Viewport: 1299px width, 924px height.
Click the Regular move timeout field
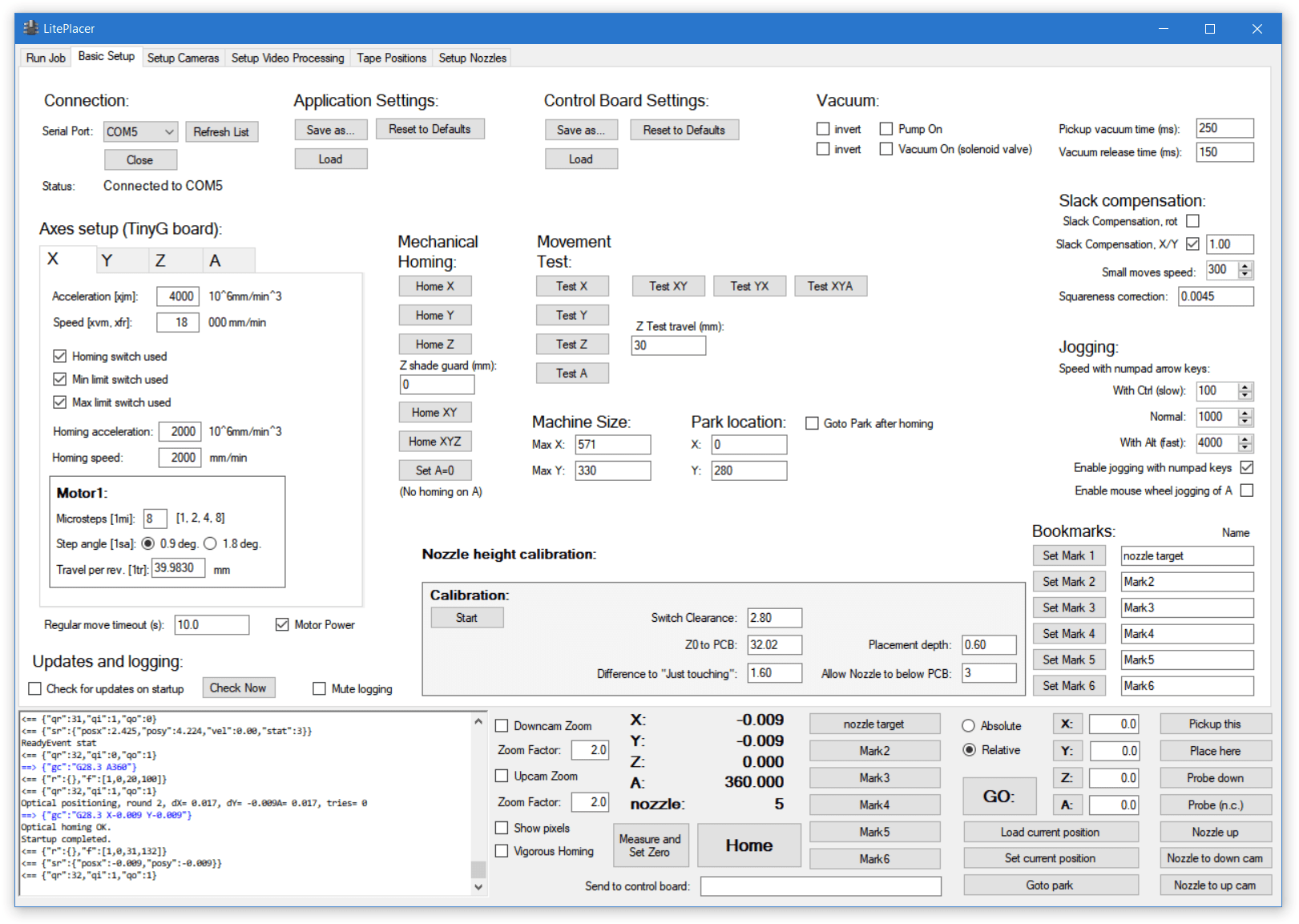[212, 625]
